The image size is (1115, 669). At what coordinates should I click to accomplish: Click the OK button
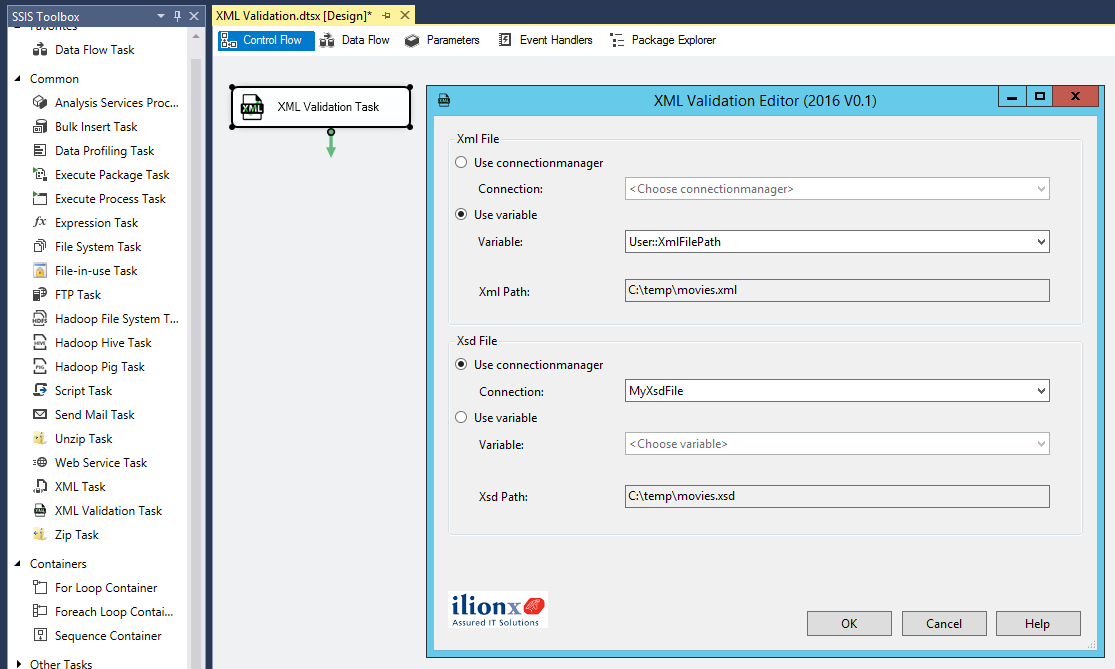click(849, 623)
